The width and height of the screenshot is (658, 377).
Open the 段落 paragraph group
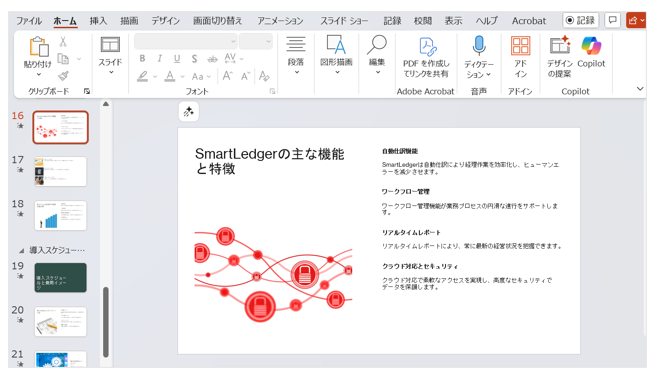[296, 55]
